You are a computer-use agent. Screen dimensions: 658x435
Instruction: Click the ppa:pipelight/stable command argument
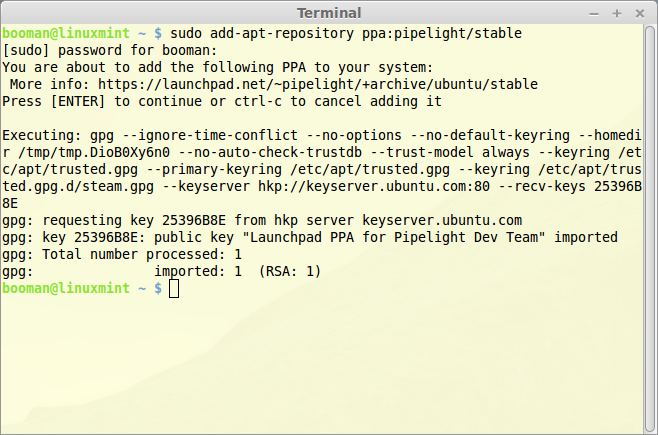[x=442, y=33]
